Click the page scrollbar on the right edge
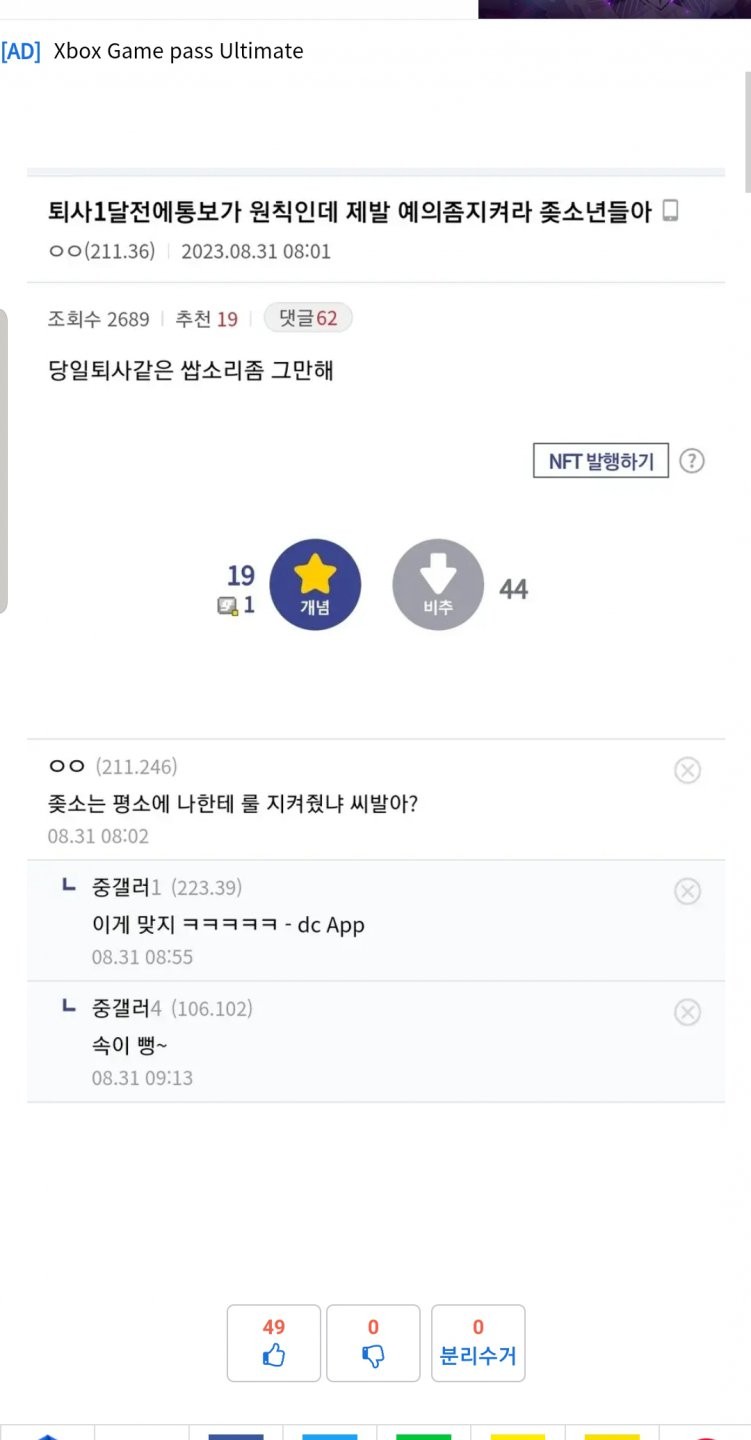The width and height of the screenshot is (751, 1440). [745, 130]
